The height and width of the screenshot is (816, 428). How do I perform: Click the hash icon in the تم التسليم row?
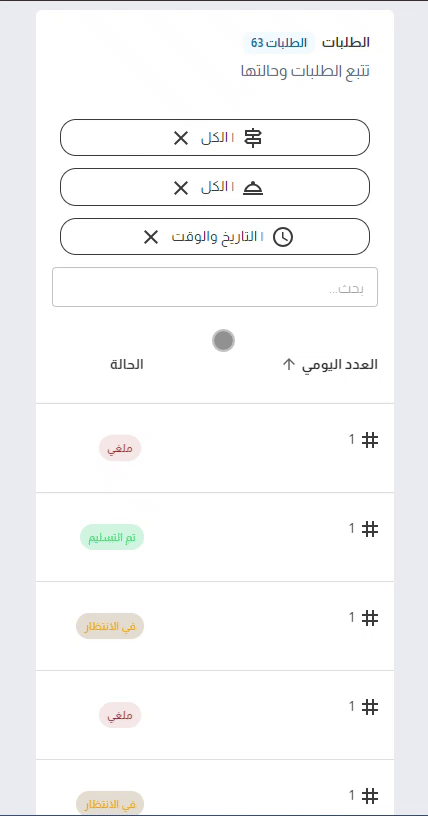[370, 529]
